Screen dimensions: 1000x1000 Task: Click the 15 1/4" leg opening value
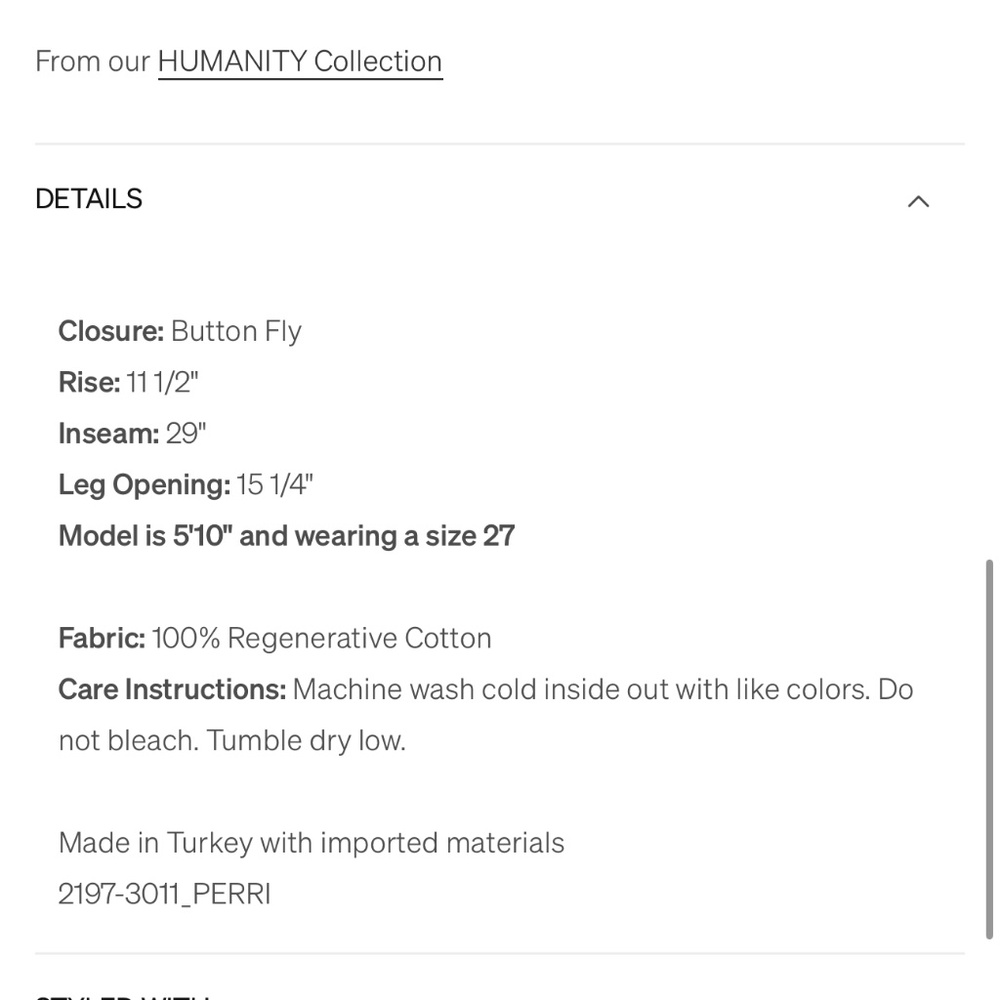coord(275,485)
